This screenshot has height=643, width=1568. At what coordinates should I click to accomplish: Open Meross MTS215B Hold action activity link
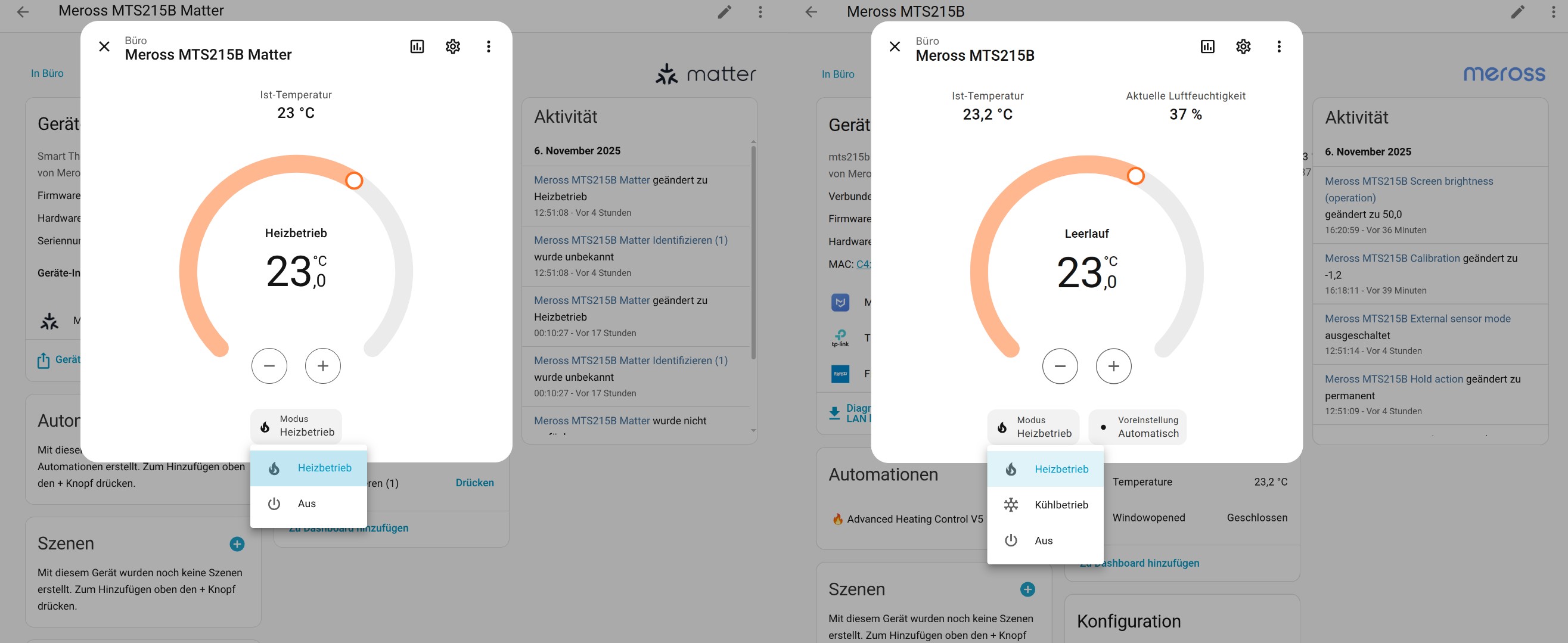pyautogui.click(x=1394, y=379)
